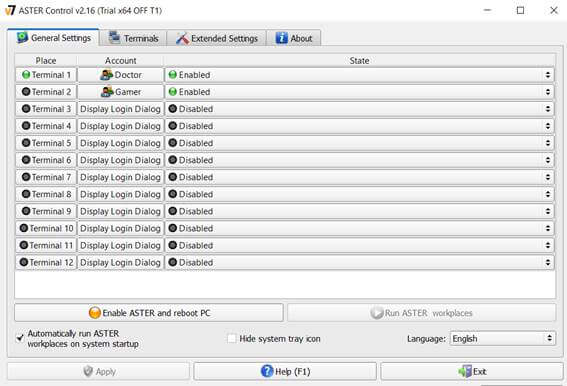Click the Doctor account cell

click(x=120, y=75)
